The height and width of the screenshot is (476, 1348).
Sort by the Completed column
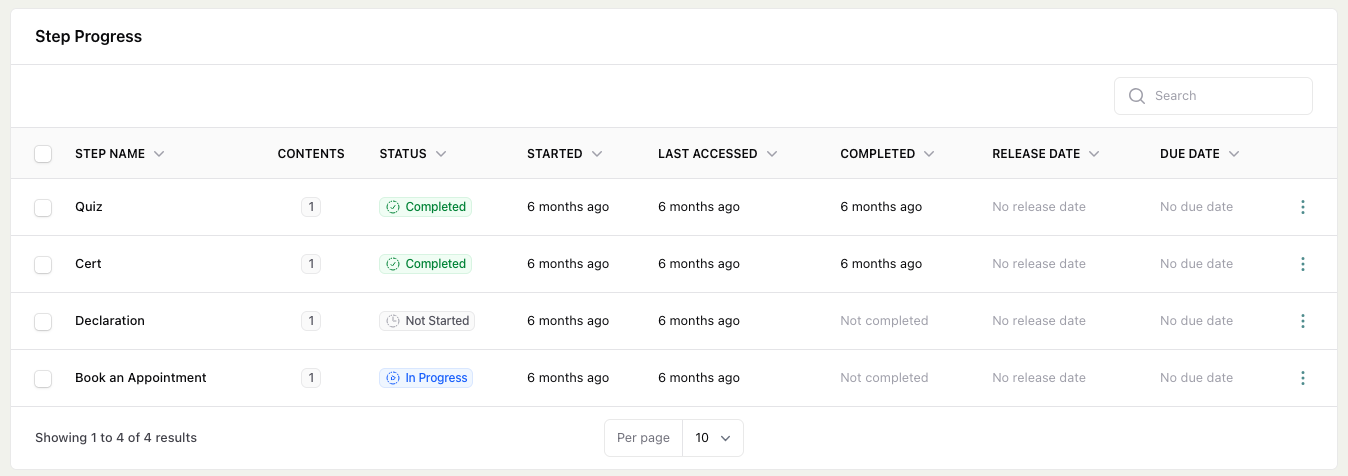click(x=888, y=154)
